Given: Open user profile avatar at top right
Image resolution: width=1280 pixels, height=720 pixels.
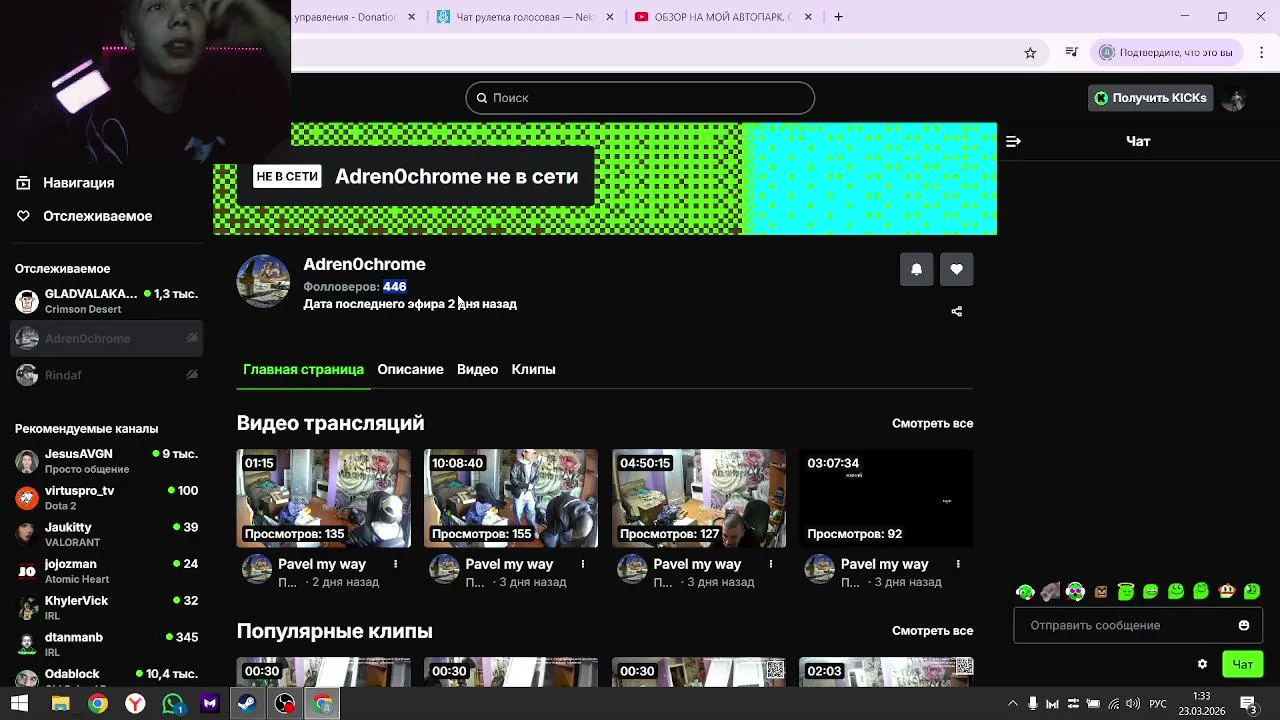Looking at the screenshot, I should [1234, 98].
